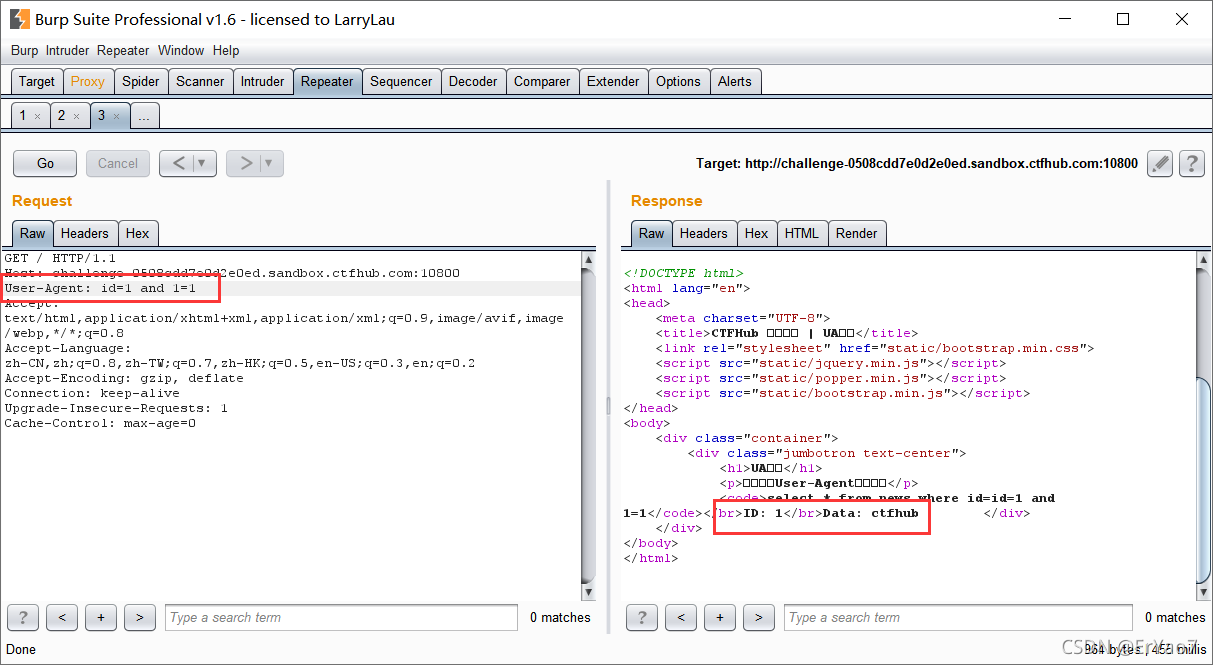The image size is (1213, 665).
Task: Show request Raw view
Action: 33,233
